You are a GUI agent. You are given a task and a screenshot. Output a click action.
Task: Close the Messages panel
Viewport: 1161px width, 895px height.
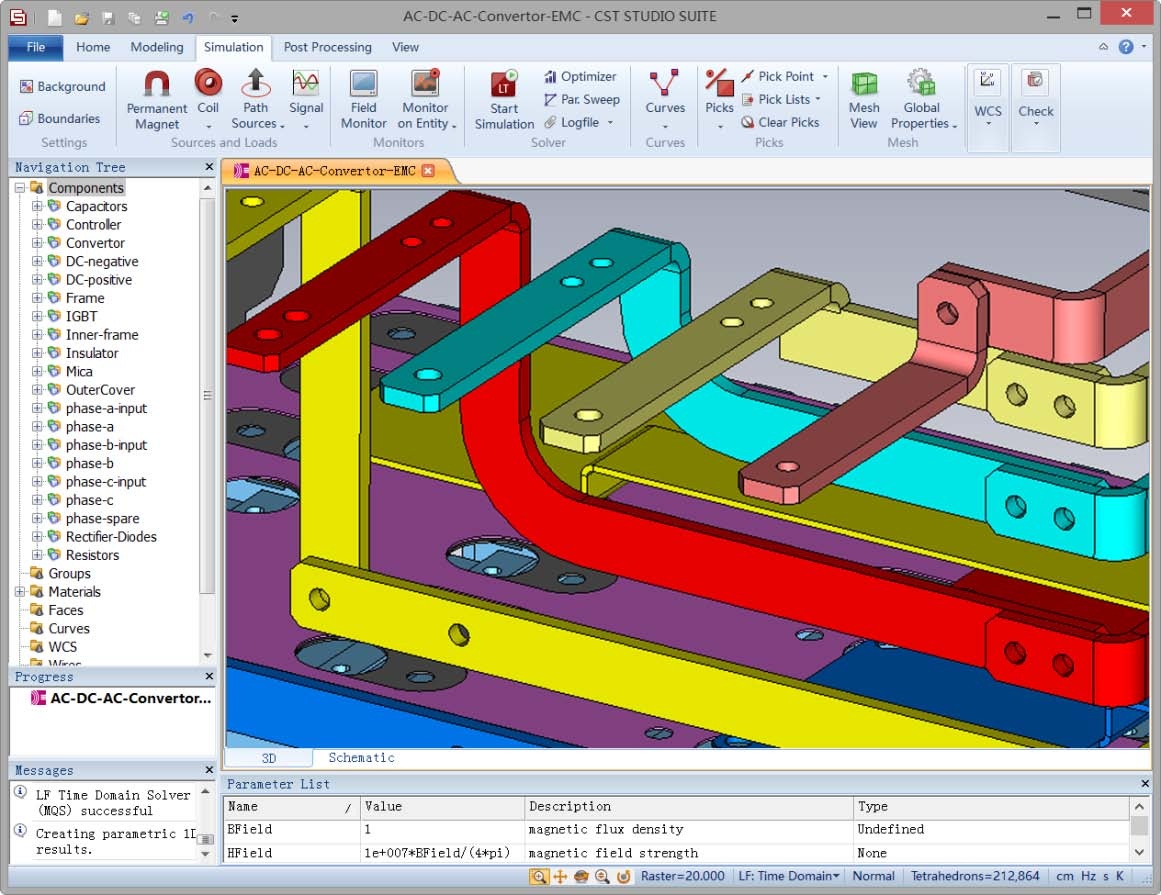(x=209, y=770)
